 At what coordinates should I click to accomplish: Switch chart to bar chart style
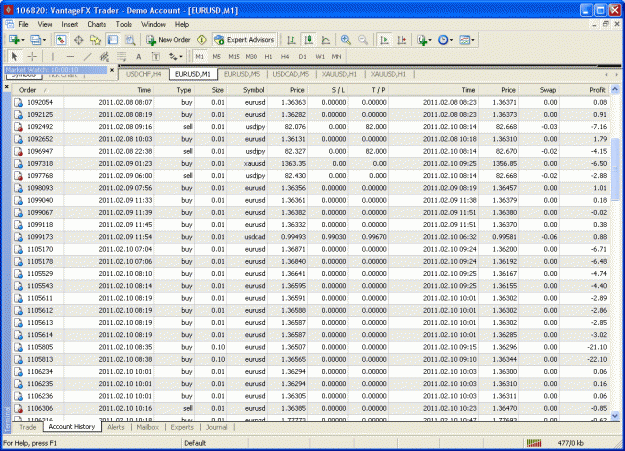(291, 40)
